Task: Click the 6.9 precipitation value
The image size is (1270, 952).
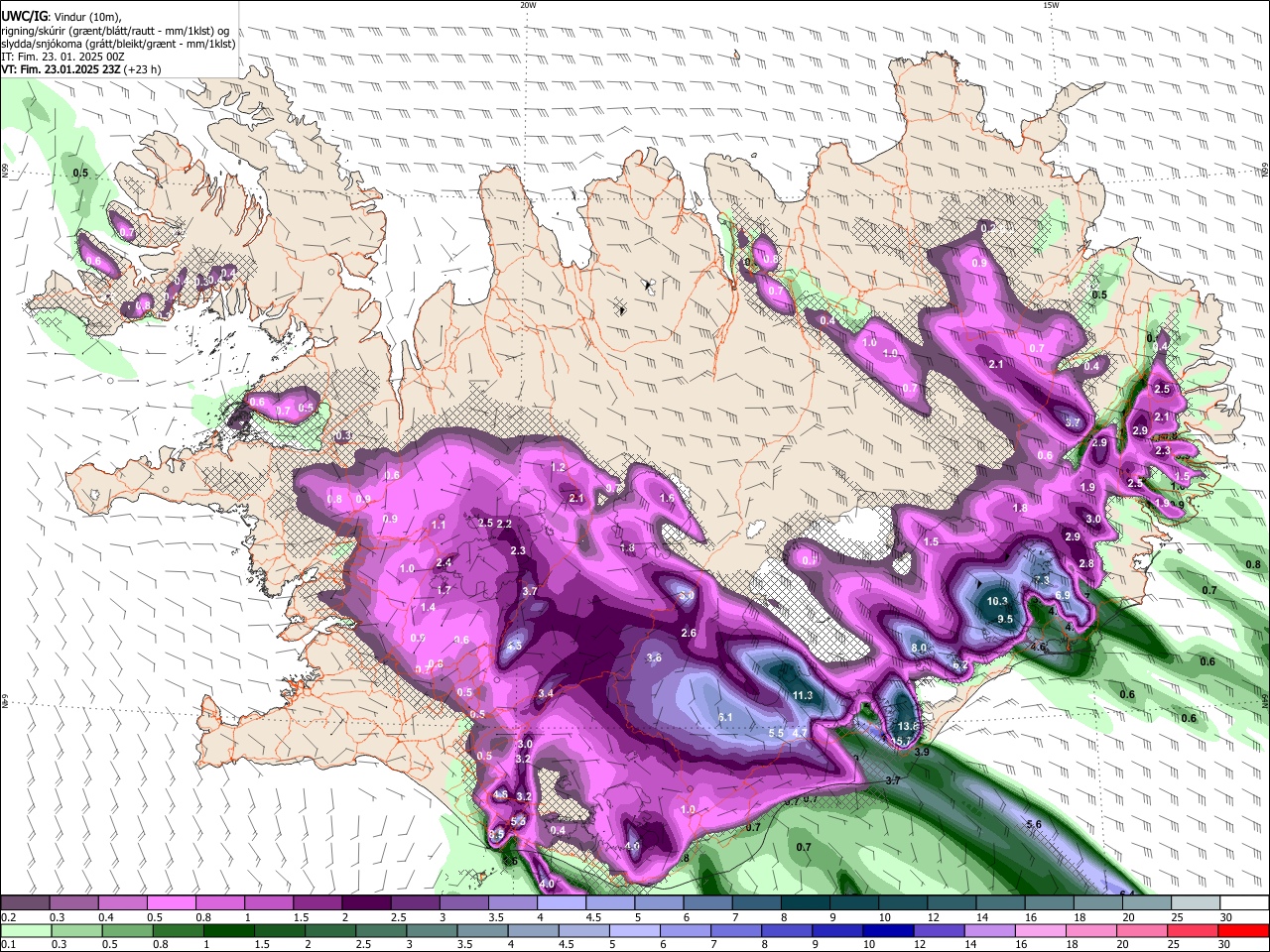Action: coord(1062,595)
